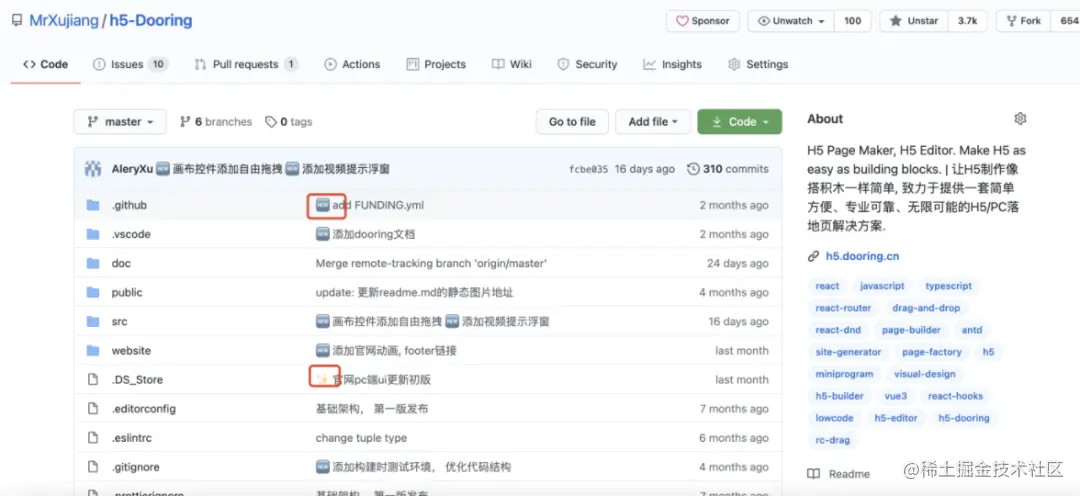Open the About settings gear icon
Screen dimensions: 1080x496
[1020, 118]
